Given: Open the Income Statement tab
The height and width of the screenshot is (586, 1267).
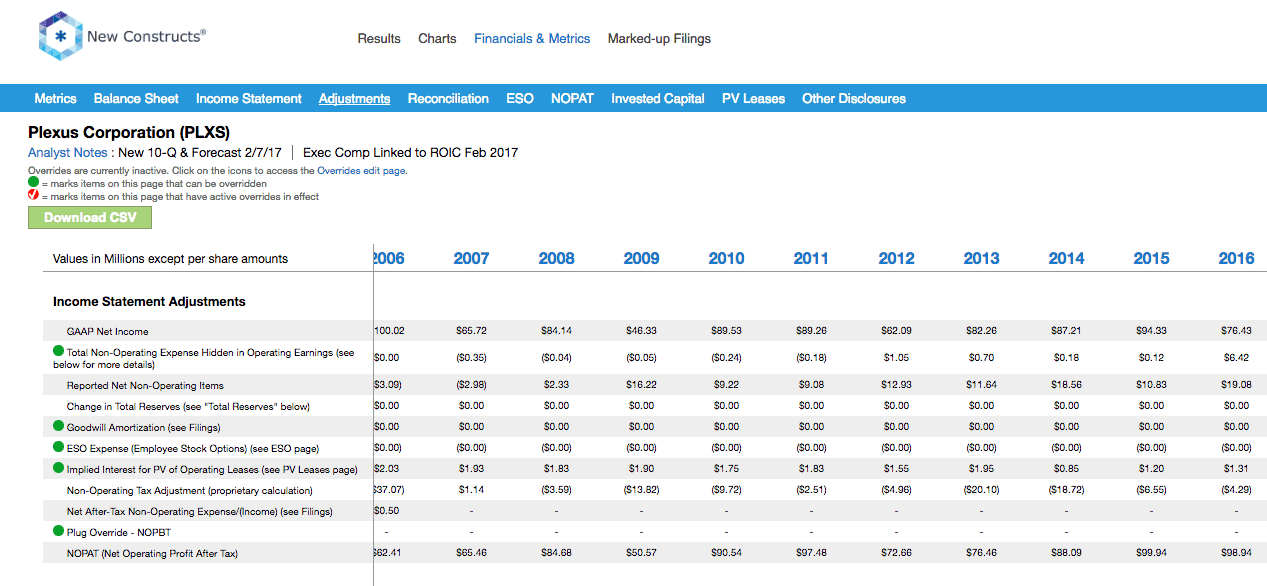Looking at the screenshot, I should (249, 98).
